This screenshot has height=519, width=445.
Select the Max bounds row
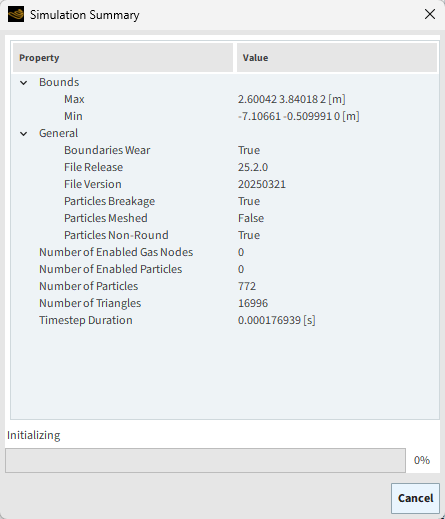coord(225,99)
